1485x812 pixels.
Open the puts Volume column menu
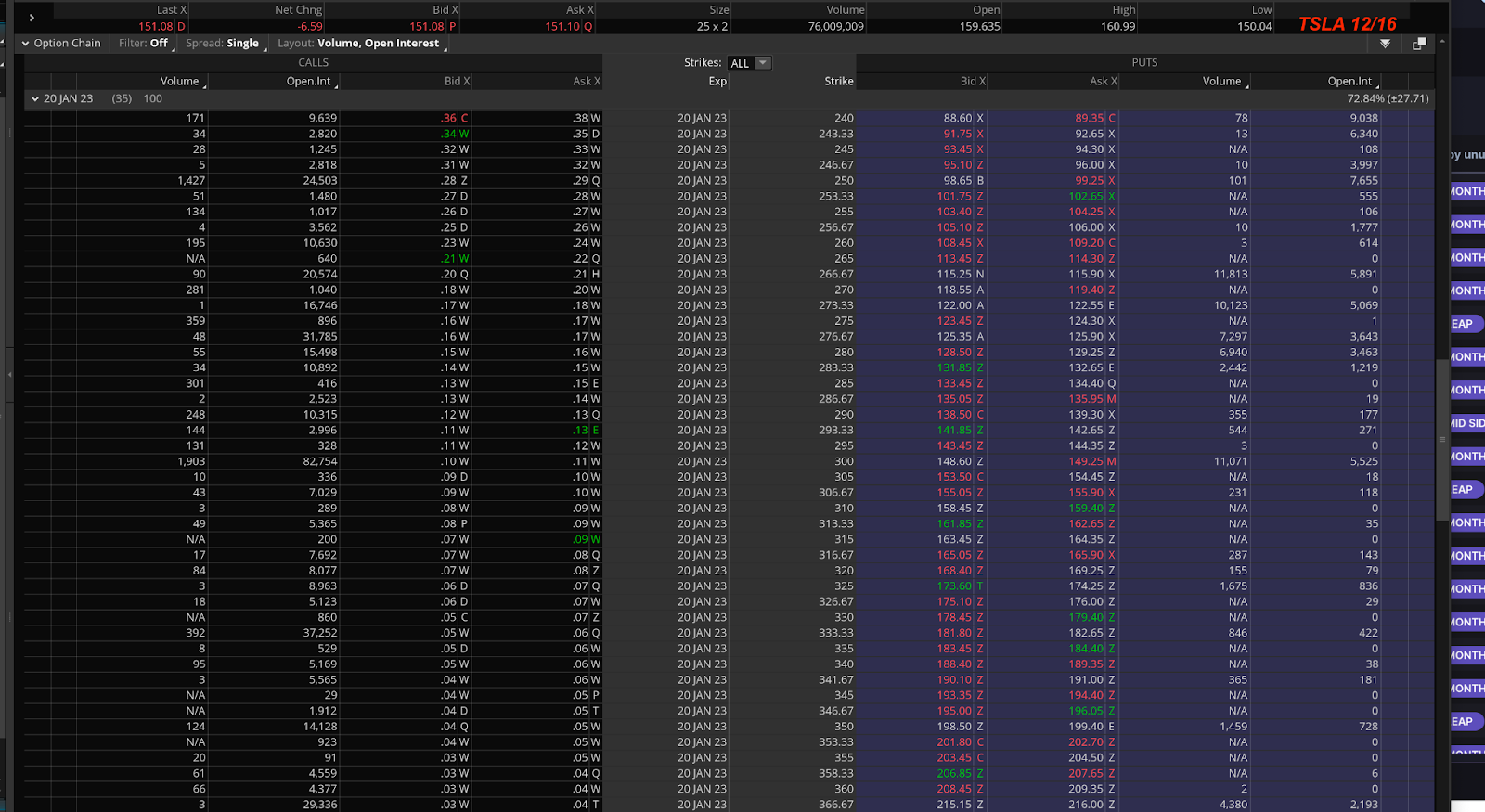[x=1246, y=85]
